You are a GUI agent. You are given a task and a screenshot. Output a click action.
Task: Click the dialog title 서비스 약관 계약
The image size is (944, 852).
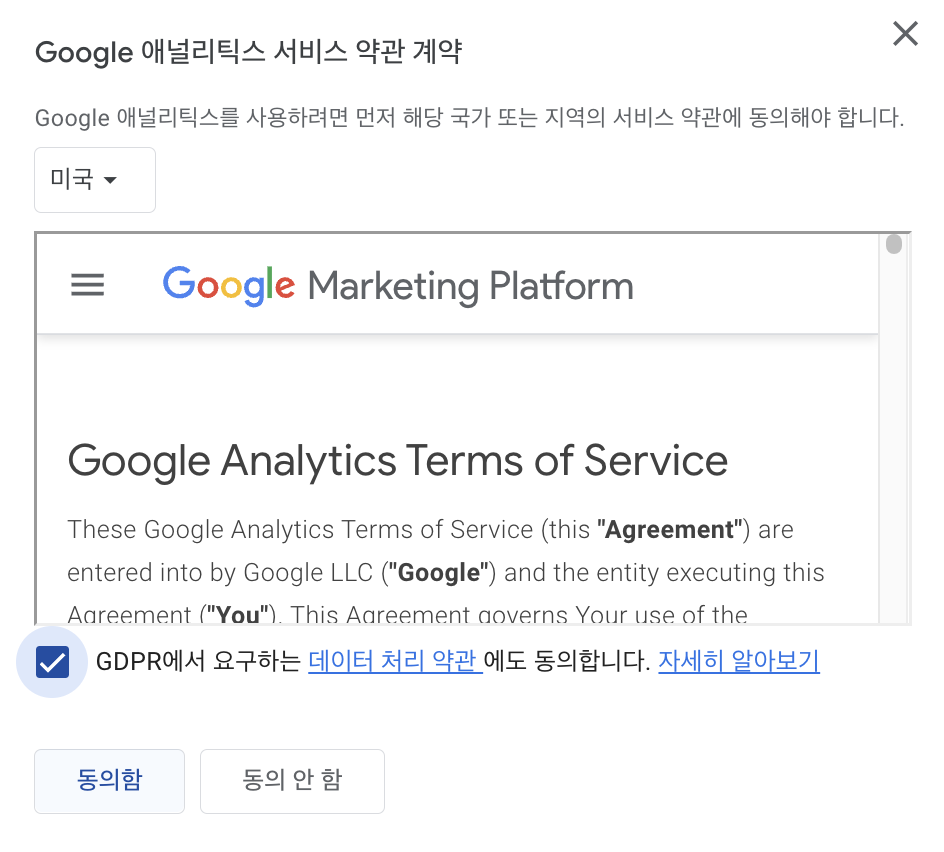click(x=368, y=52)
